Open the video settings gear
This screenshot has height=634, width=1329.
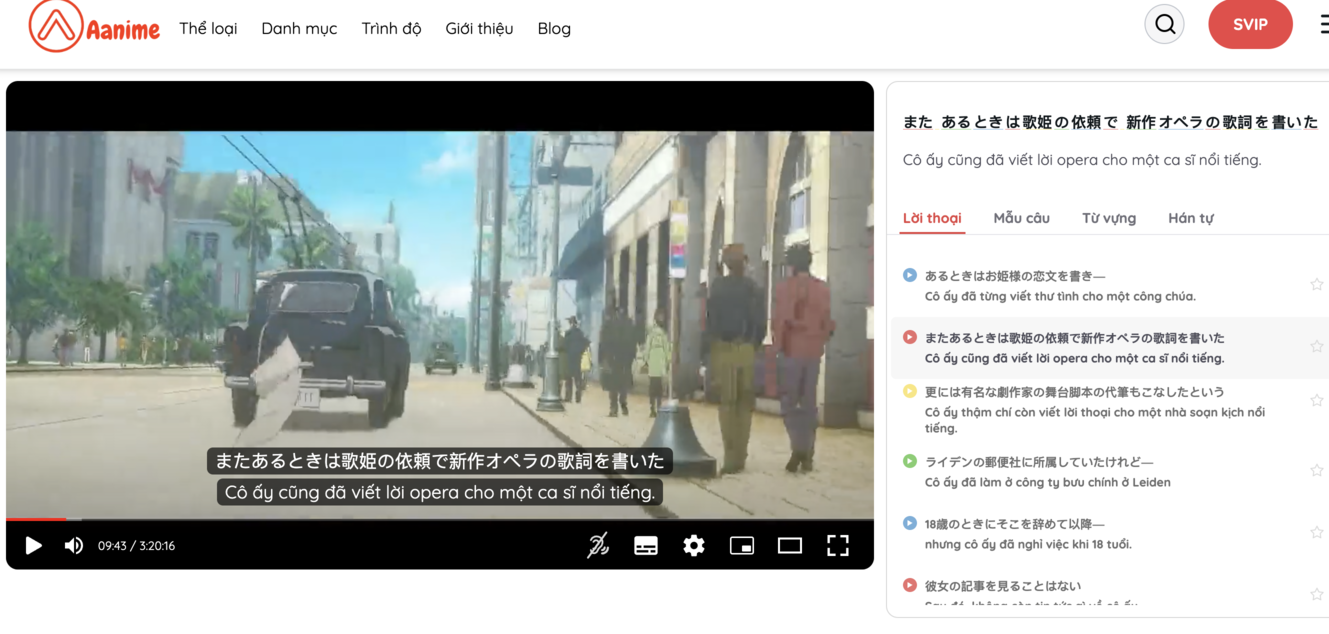(x=693, y=545)
